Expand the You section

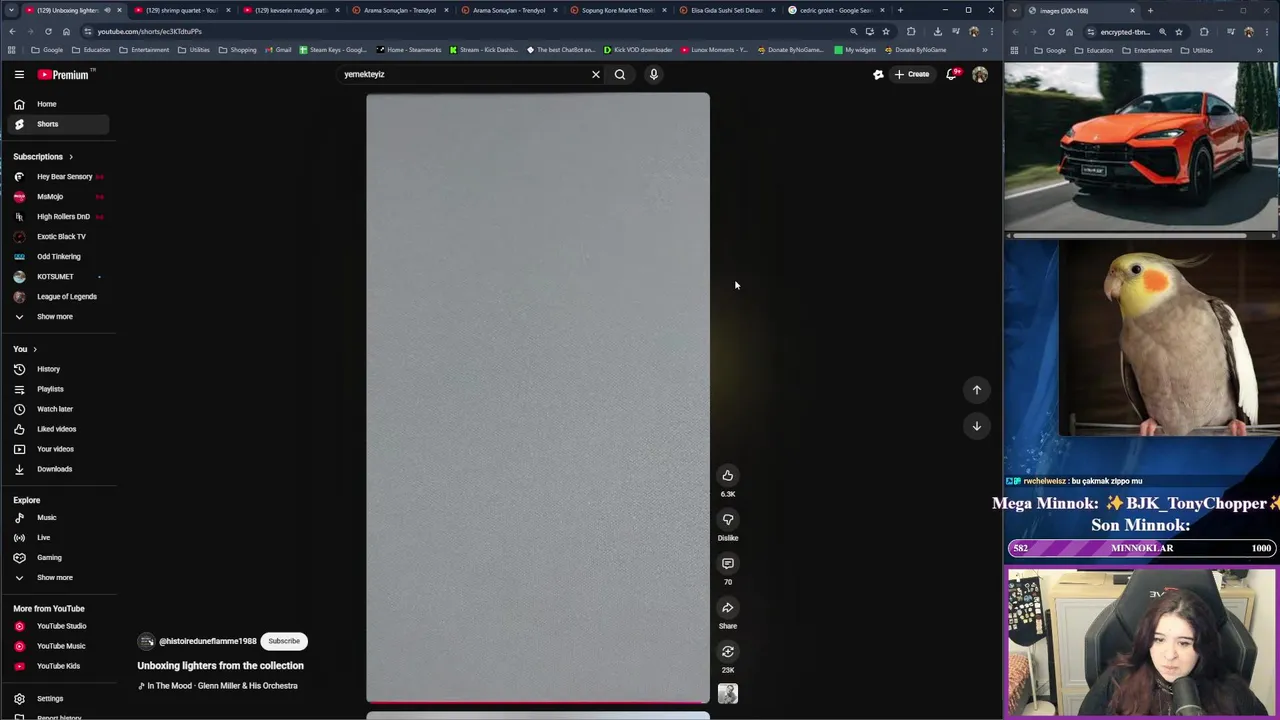coord(25,349)
